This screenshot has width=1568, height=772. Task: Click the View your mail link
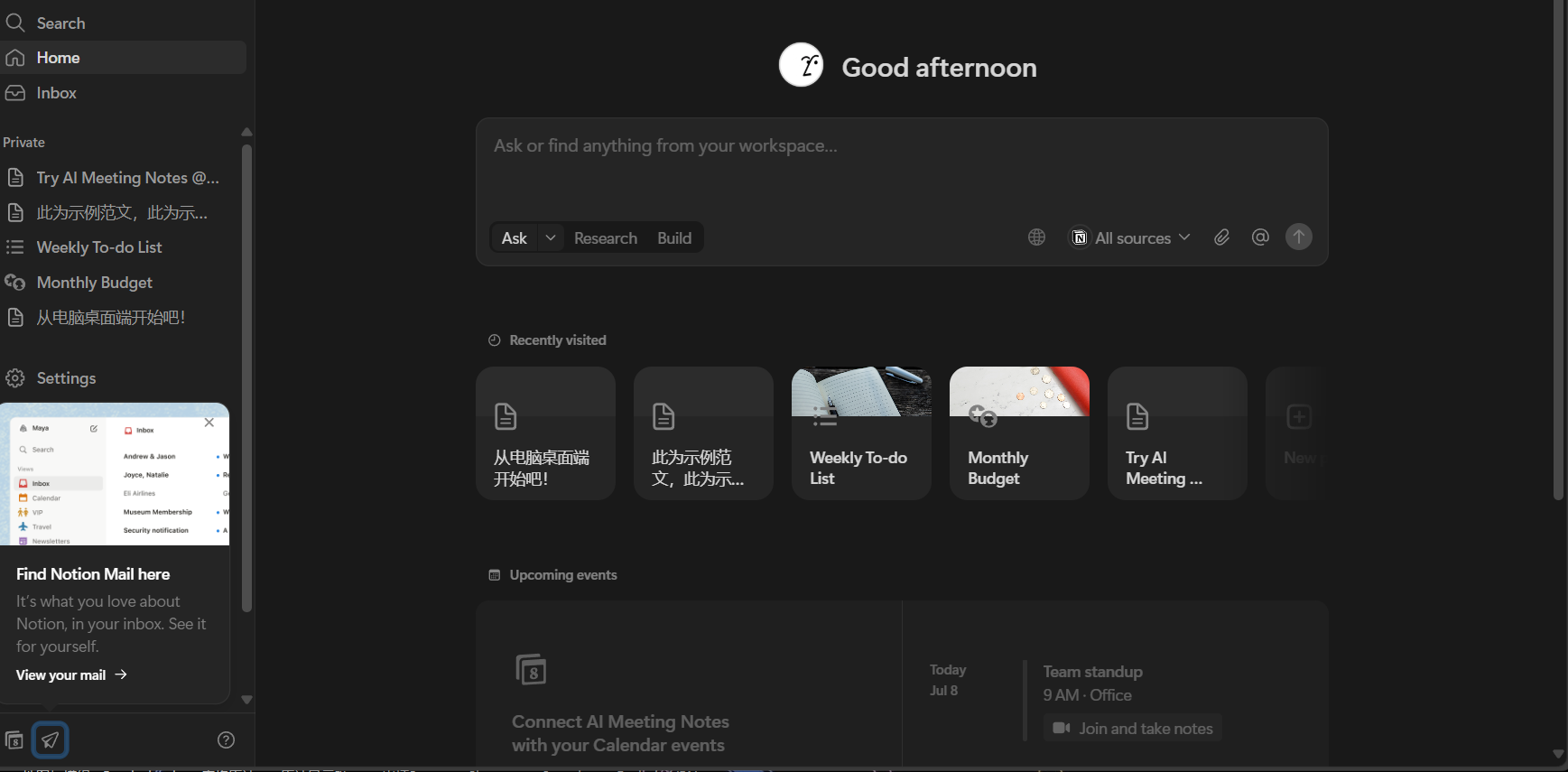71,675
